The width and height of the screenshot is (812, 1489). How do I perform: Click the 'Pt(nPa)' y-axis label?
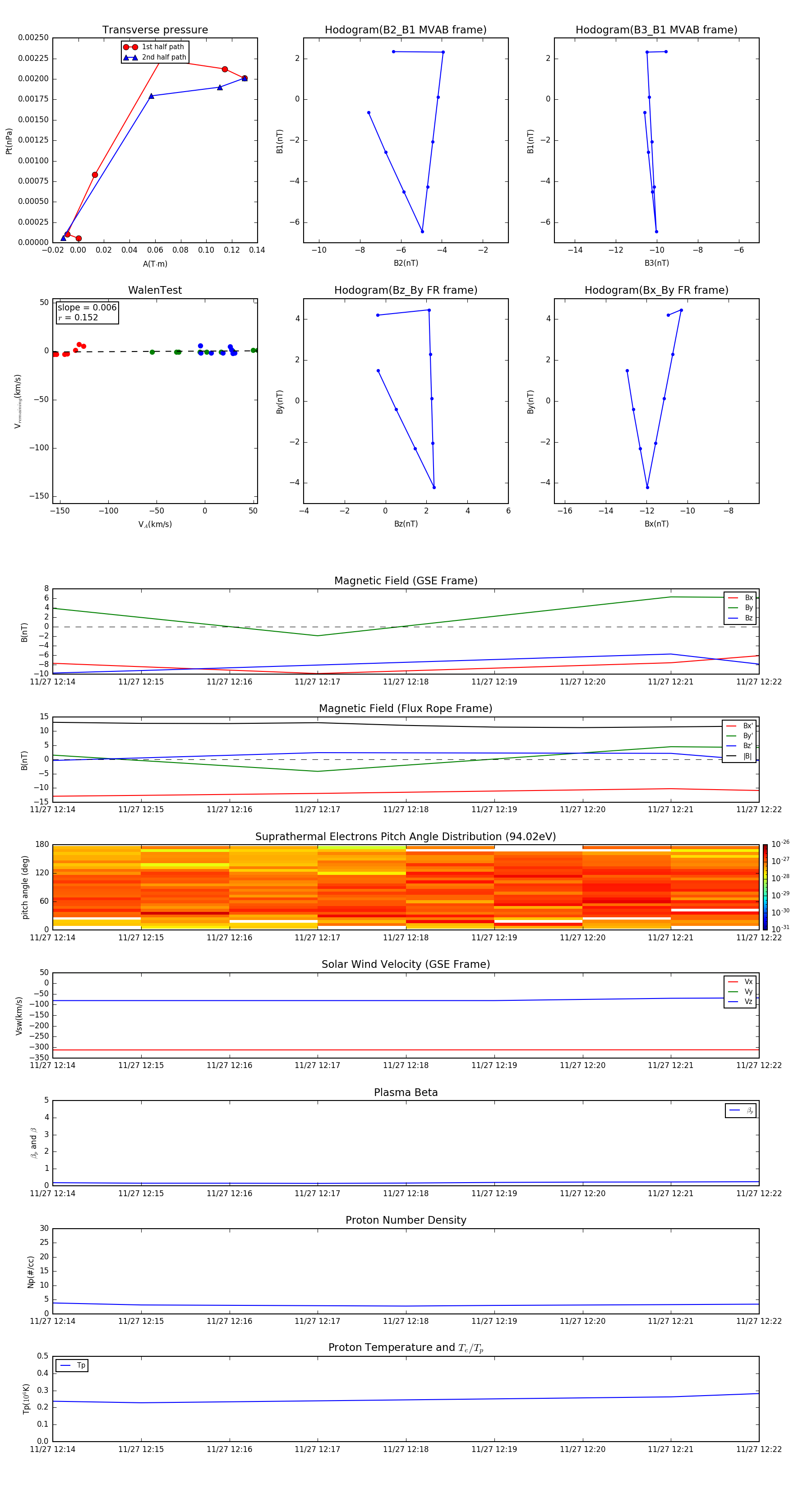click(x=9, y=141)
